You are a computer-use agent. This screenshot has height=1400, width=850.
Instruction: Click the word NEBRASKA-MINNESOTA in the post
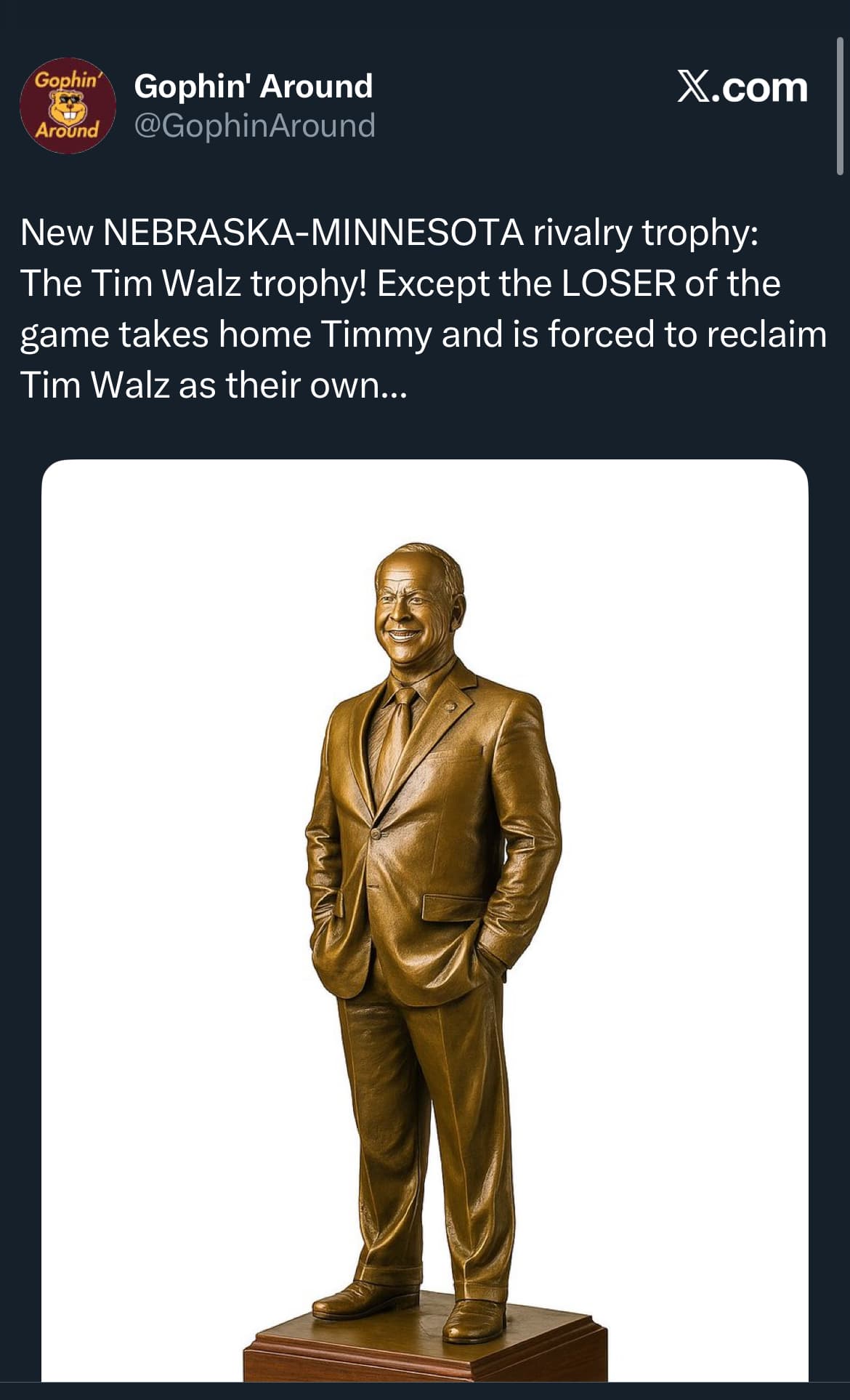click(x=314, y=233)
